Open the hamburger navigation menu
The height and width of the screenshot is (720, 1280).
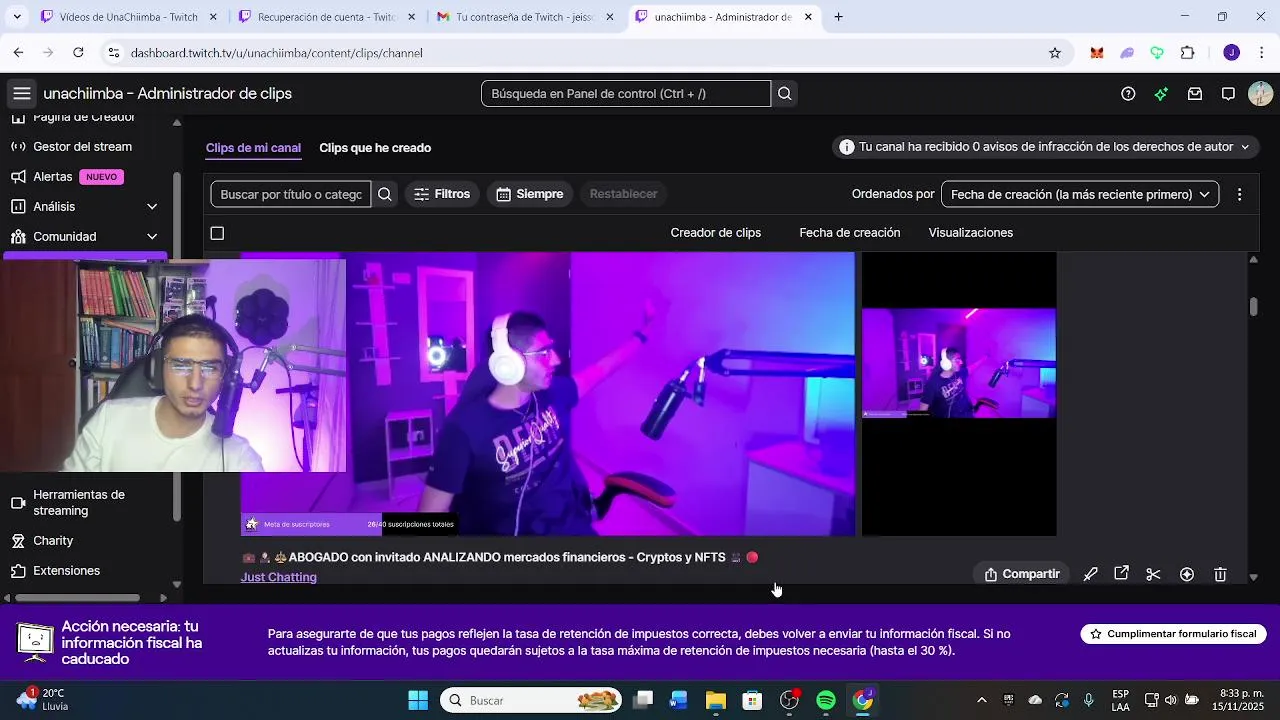coord(21,94)
